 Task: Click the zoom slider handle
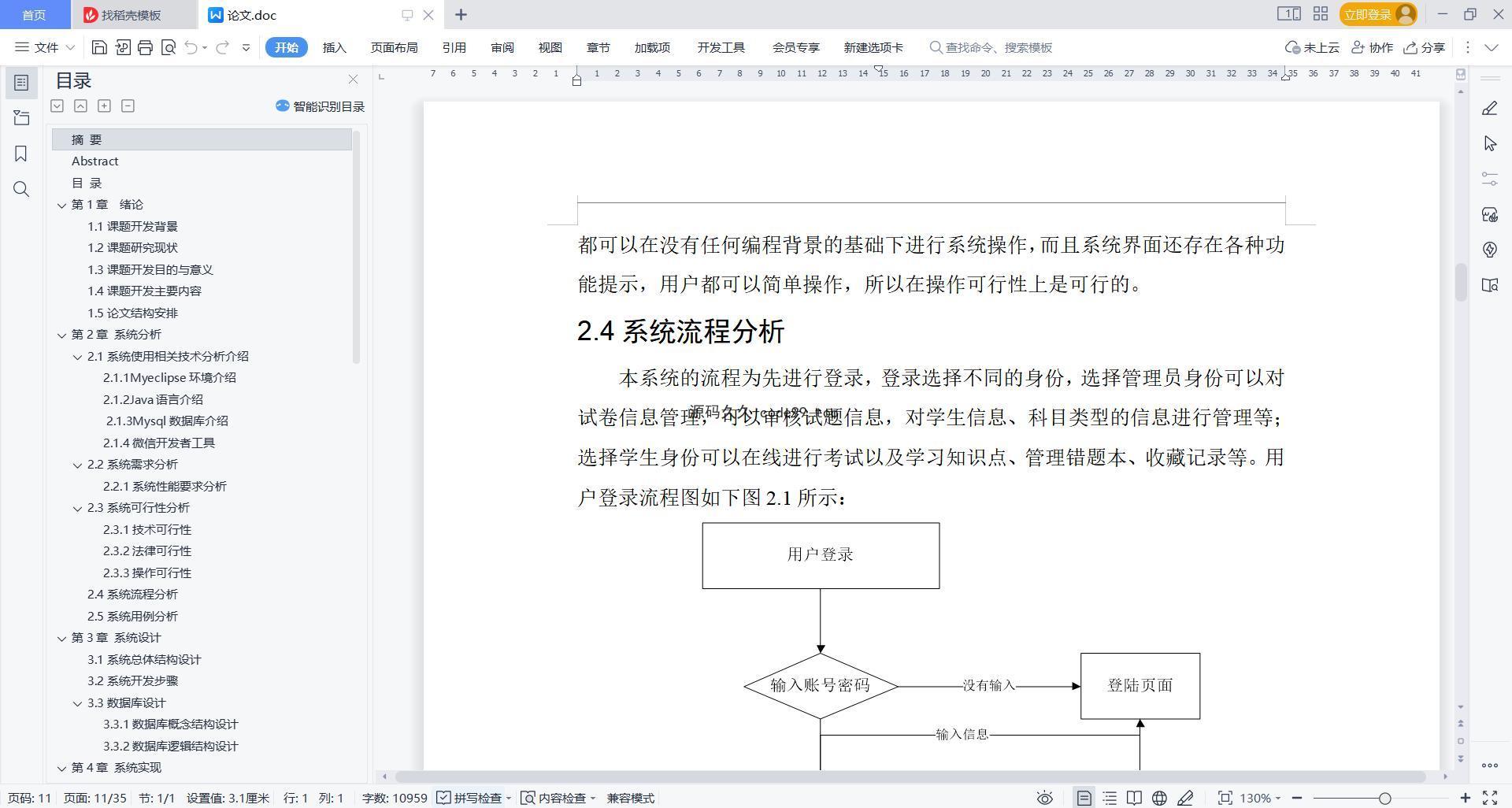click(x=1384, y=798)
